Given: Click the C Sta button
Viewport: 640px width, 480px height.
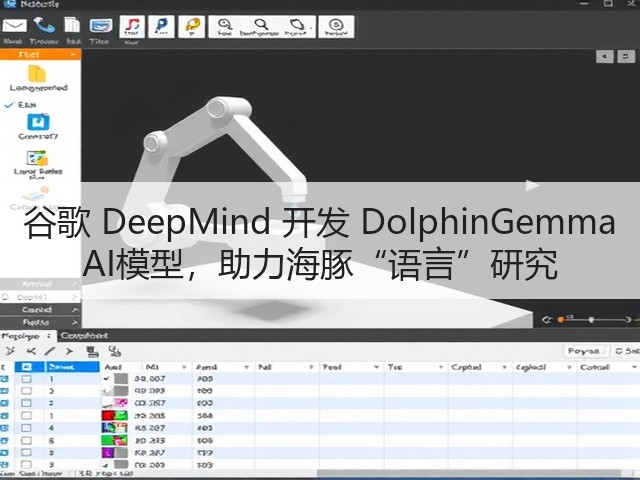Looking at the screenshot, I should point(627,351).
